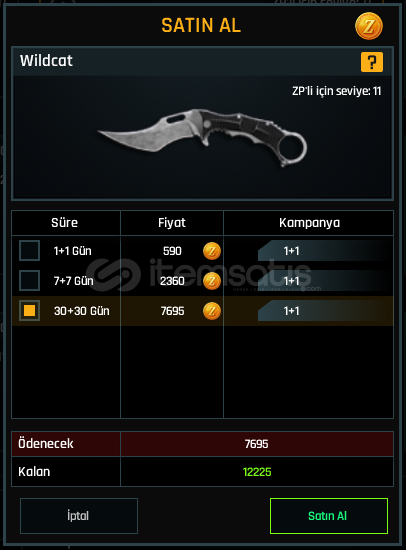The image size is (406, 550).
Task: Click the Ödenecek amount 7695 field
Action: coord(257,444)
